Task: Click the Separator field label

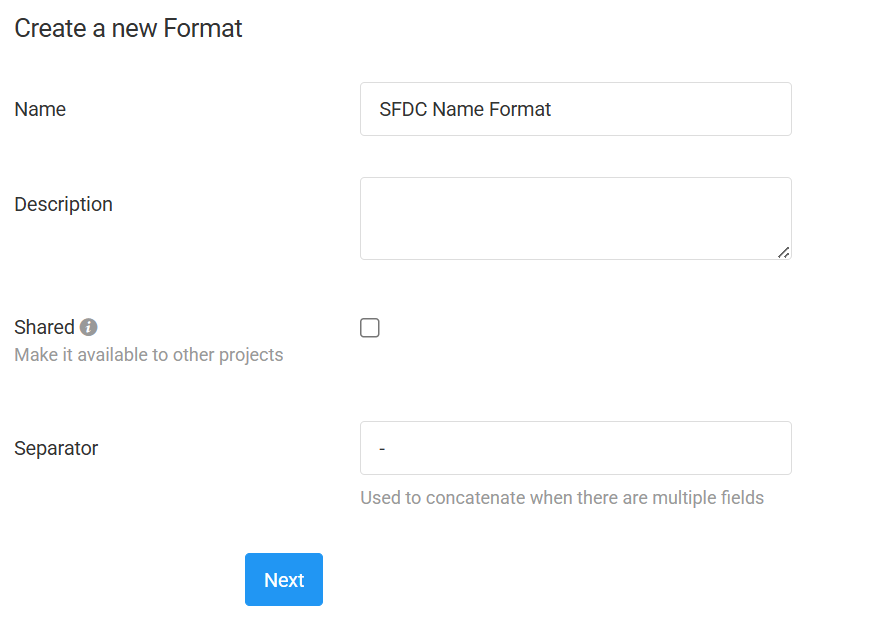Action: pyautogui.click(x=56, y=448)
